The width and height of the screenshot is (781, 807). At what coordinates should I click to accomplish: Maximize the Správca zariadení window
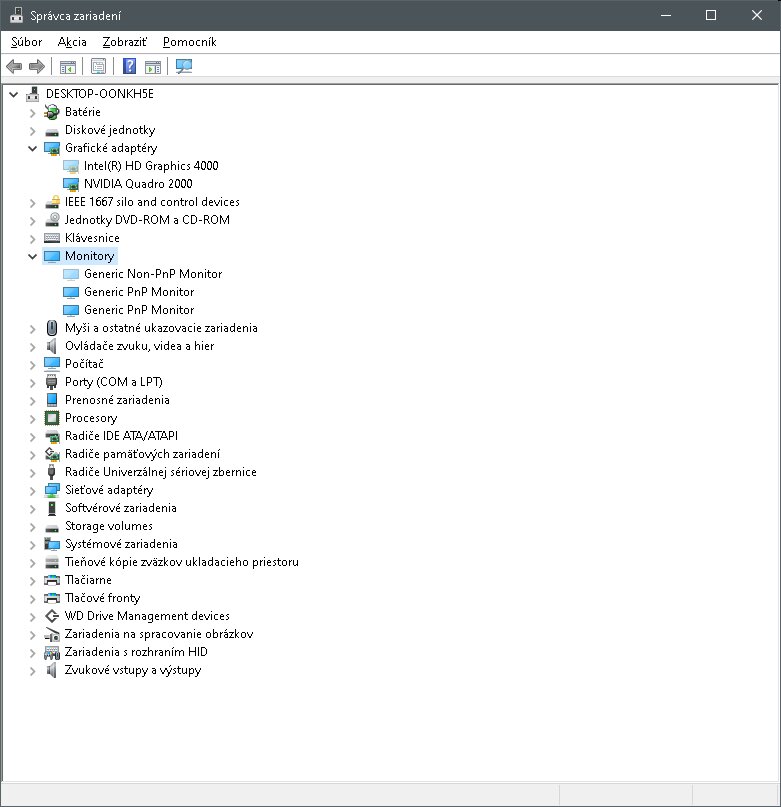pyautogui.click(x=711, y=15)
